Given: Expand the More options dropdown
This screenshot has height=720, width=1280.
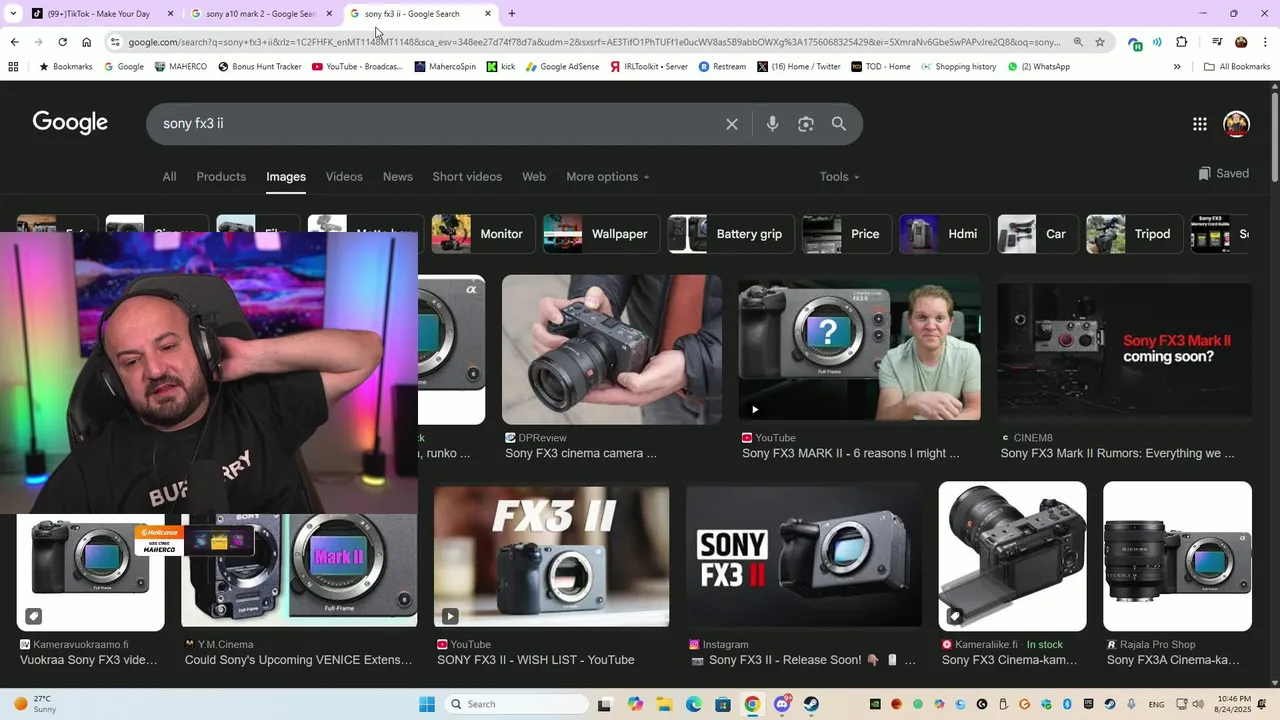Looking at the screenshot, I should [x=608, y=177].
